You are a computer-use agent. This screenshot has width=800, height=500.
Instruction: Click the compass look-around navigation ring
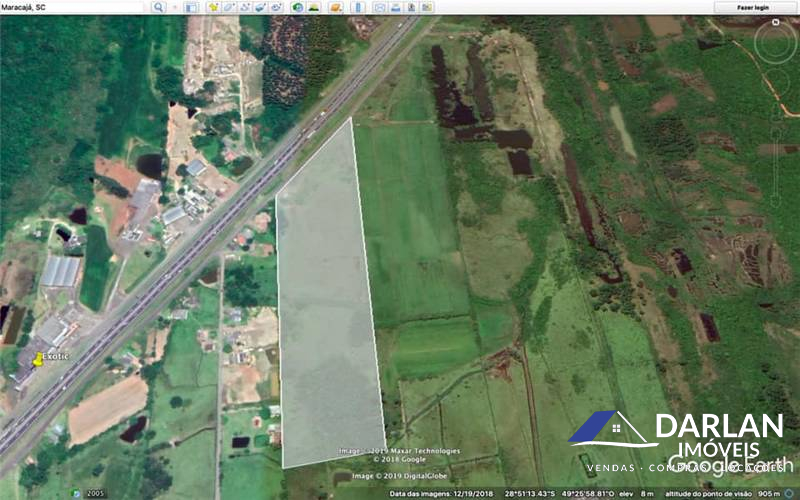point(775,42)
